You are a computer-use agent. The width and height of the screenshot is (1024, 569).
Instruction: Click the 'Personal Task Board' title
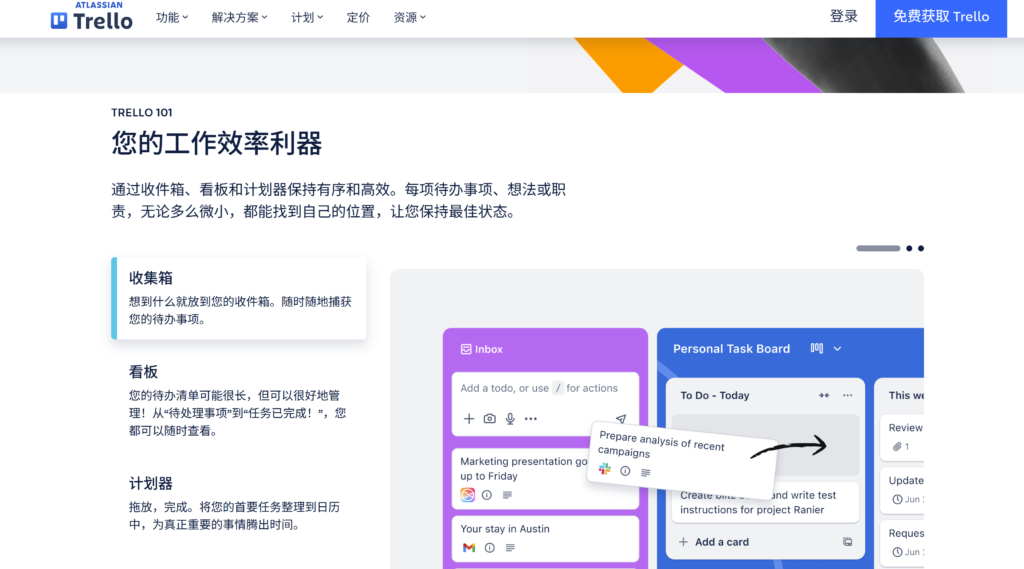pyautogui.click(x=731, y=349)
